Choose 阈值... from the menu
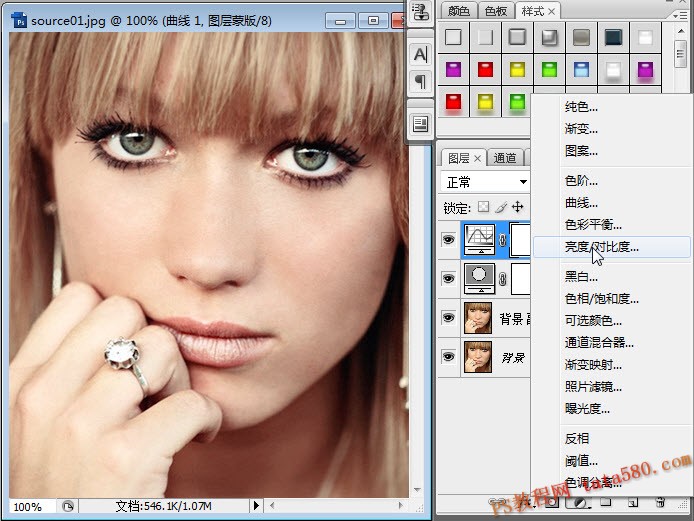This screenshot has width=694, height=521. pyautogui.click(x=612, y=461)
